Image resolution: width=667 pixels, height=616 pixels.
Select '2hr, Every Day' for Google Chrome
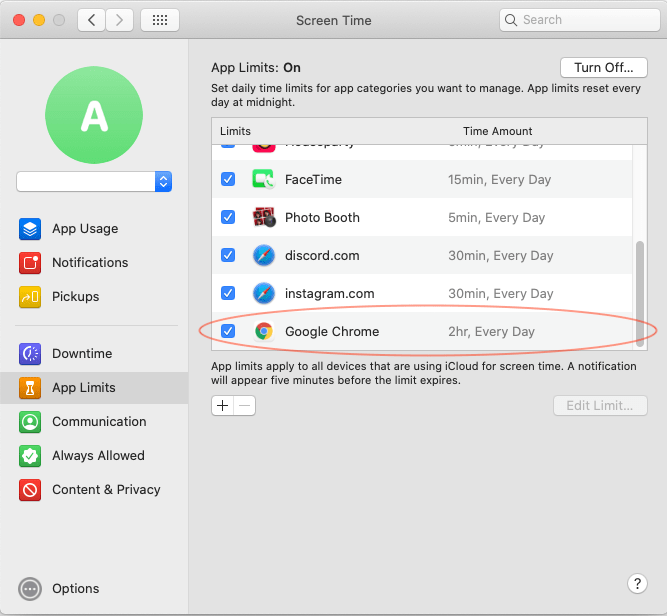pyautogui.click(x=491, y=331)
